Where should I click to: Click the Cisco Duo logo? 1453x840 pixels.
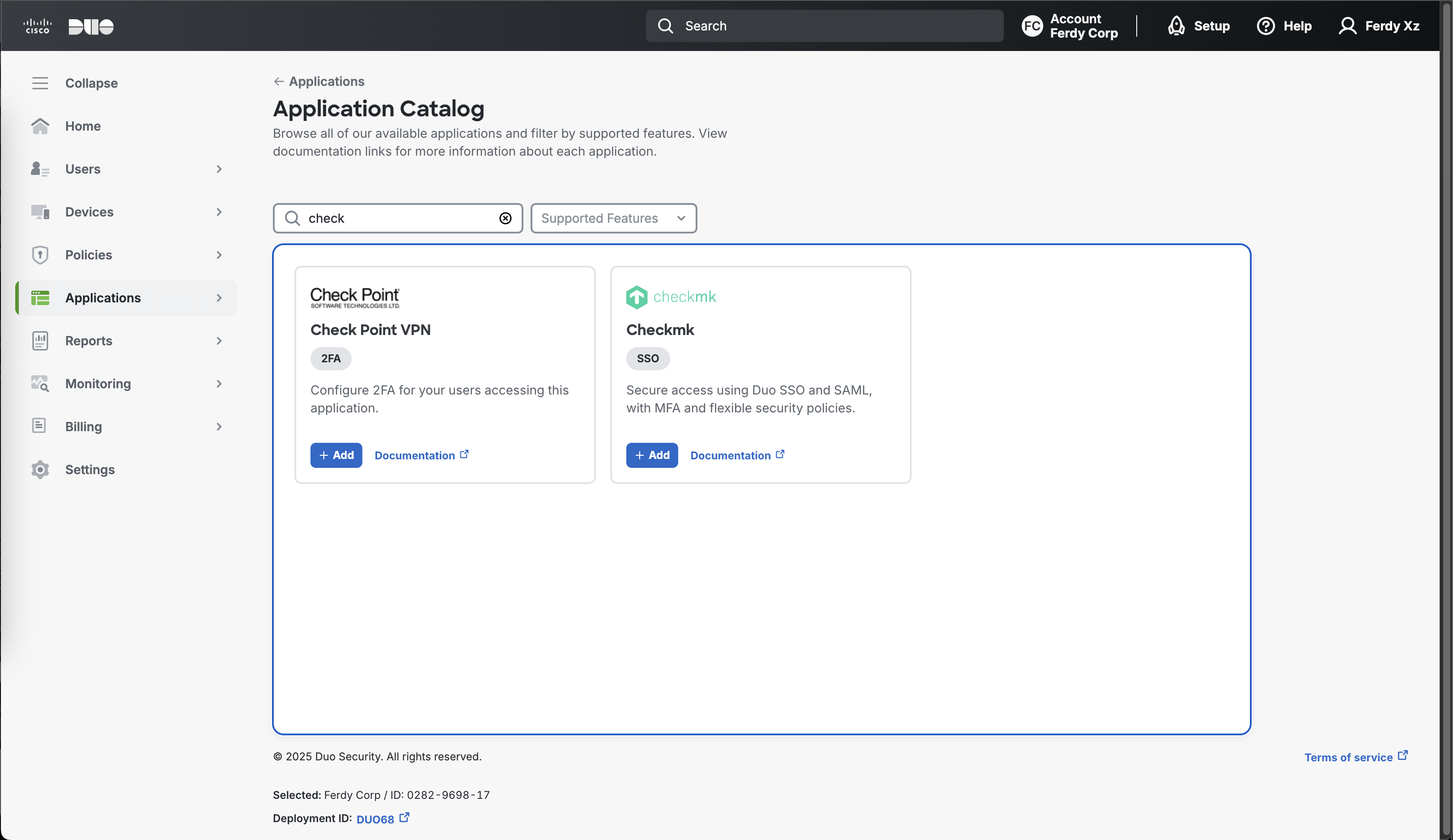(x=68, y=26)
